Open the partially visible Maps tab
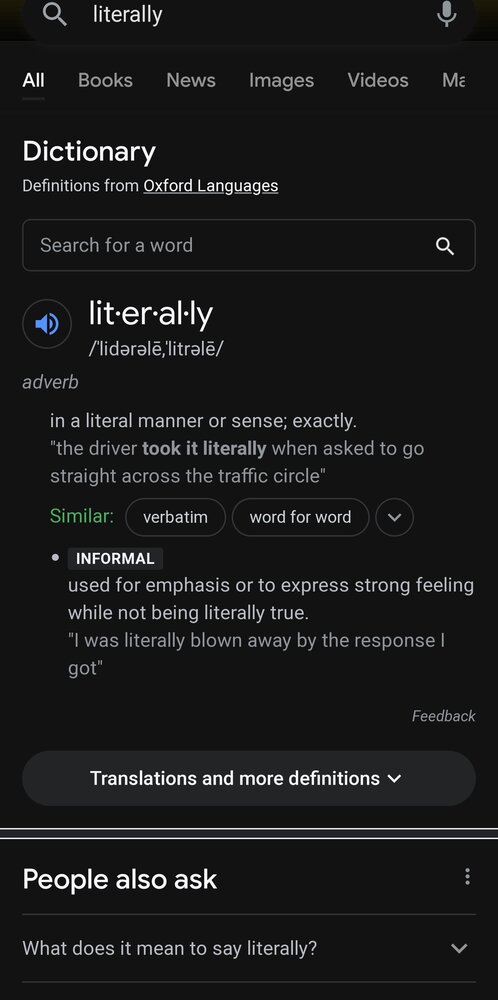This screenshot has width=498, height=1000. point(453,80)
